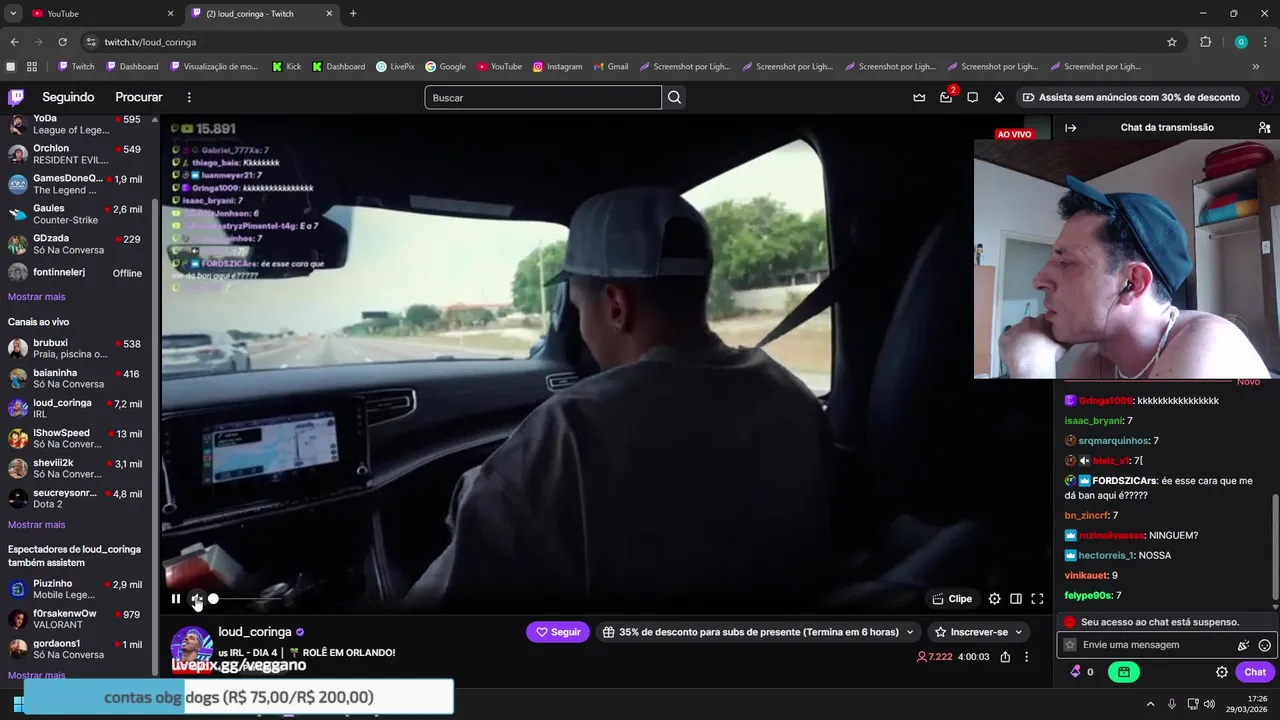Bookmark this page with star icon
The width and height of the screenshot is (1280, 720).
click(1172, 42)
